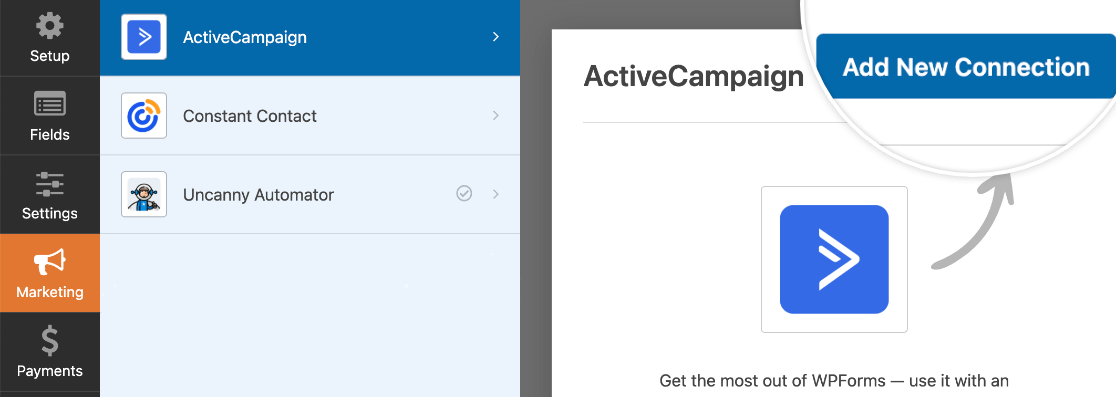The width and height of the screenshot is (1116, 397).
Task: Open the Payments dollar icon
Action: (49, 341)
